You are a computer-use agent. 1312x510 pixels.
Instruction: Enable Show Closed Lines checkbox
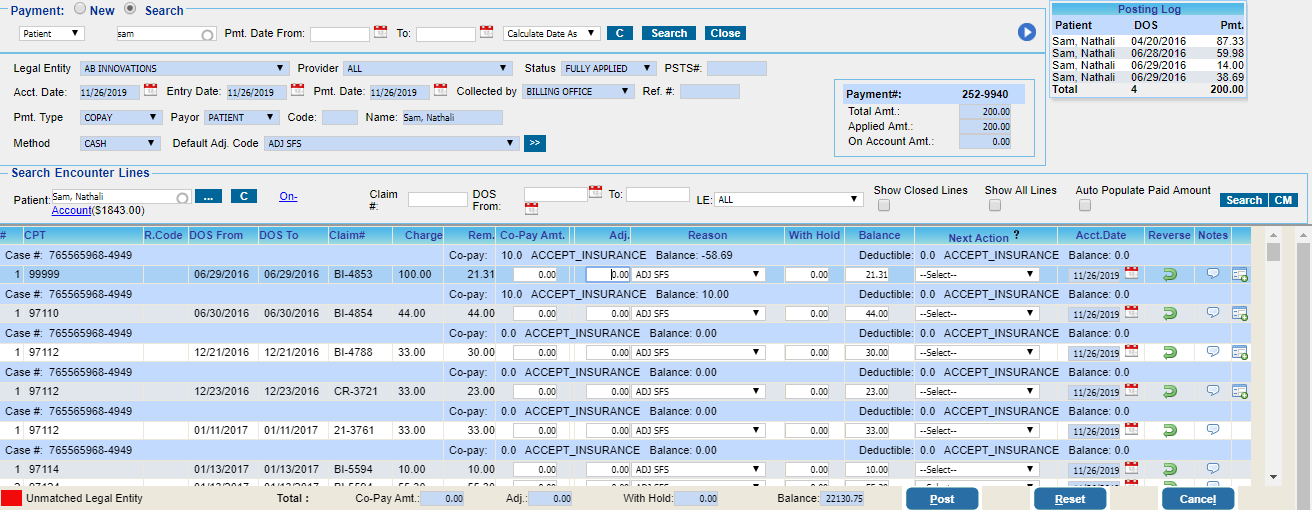(884, 206)
